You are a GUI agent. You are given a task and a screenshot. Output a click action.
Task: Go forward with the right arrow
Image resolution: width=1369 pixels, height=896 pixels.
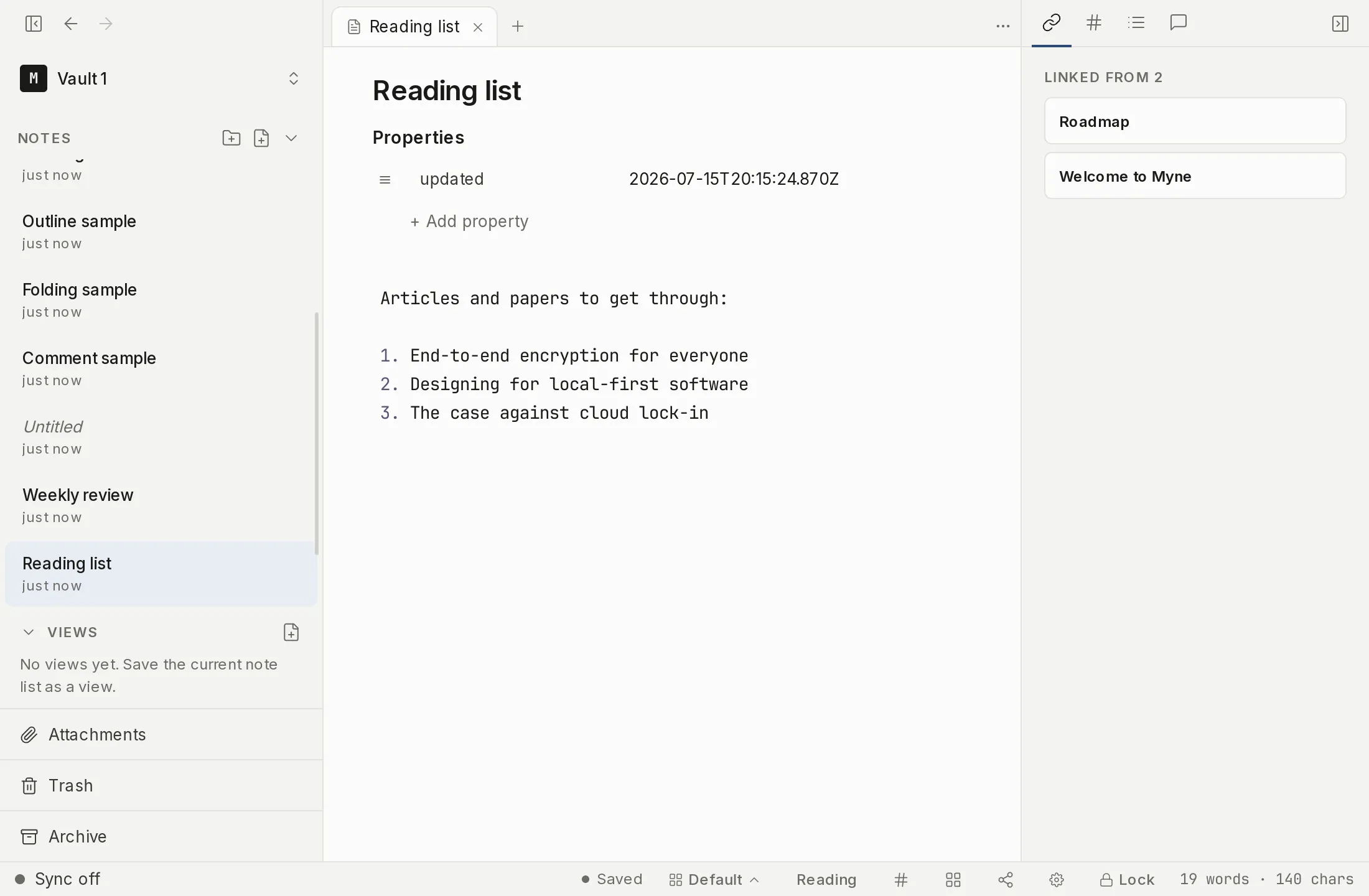click(x=106, y=24)
